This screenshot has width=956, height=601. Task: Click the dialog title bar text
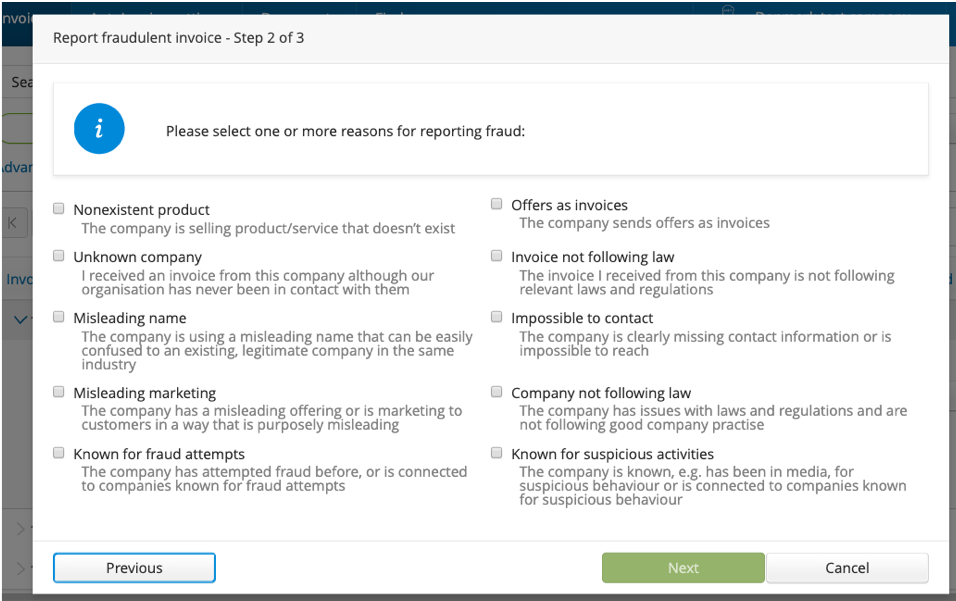tap(178, 38)
